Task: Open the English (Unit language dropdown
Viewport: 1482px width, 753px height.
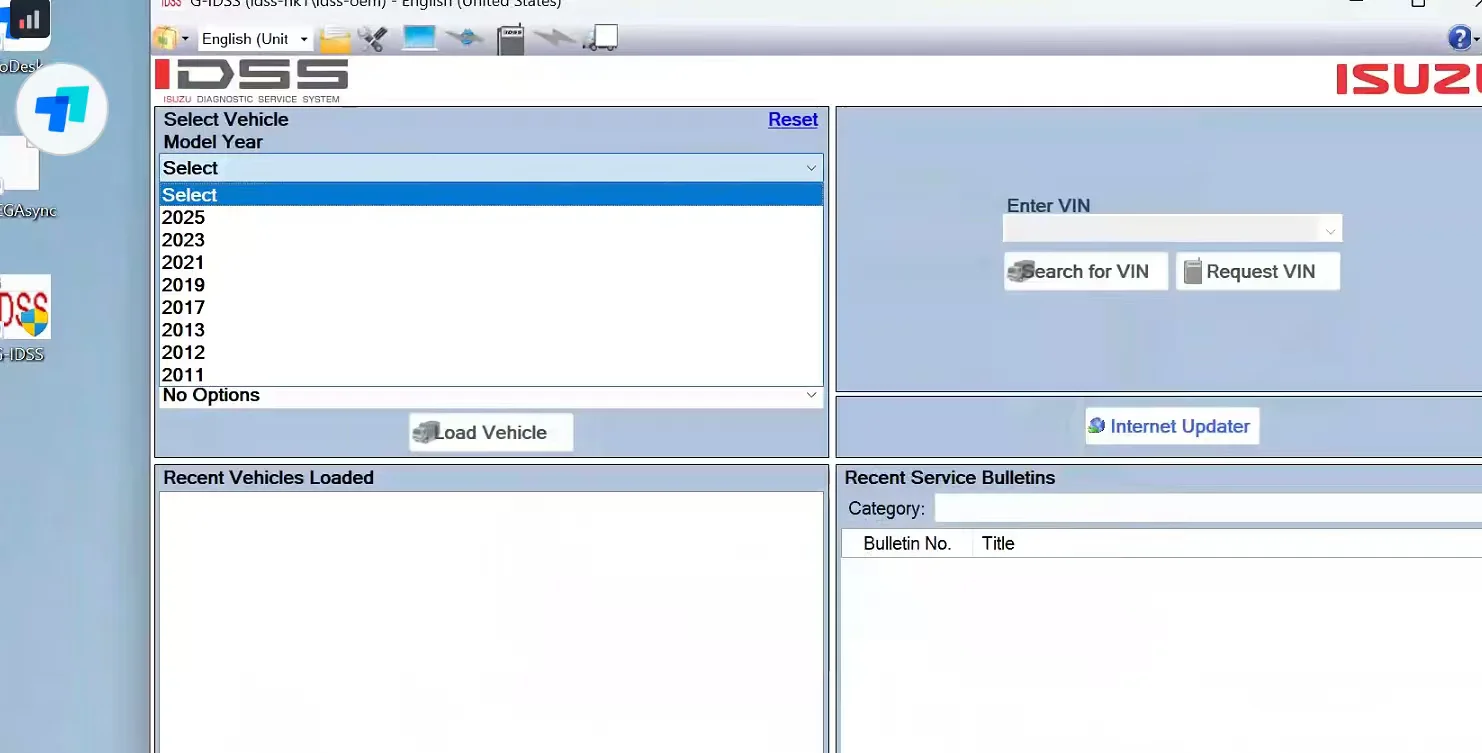Action: click(255, 39)
